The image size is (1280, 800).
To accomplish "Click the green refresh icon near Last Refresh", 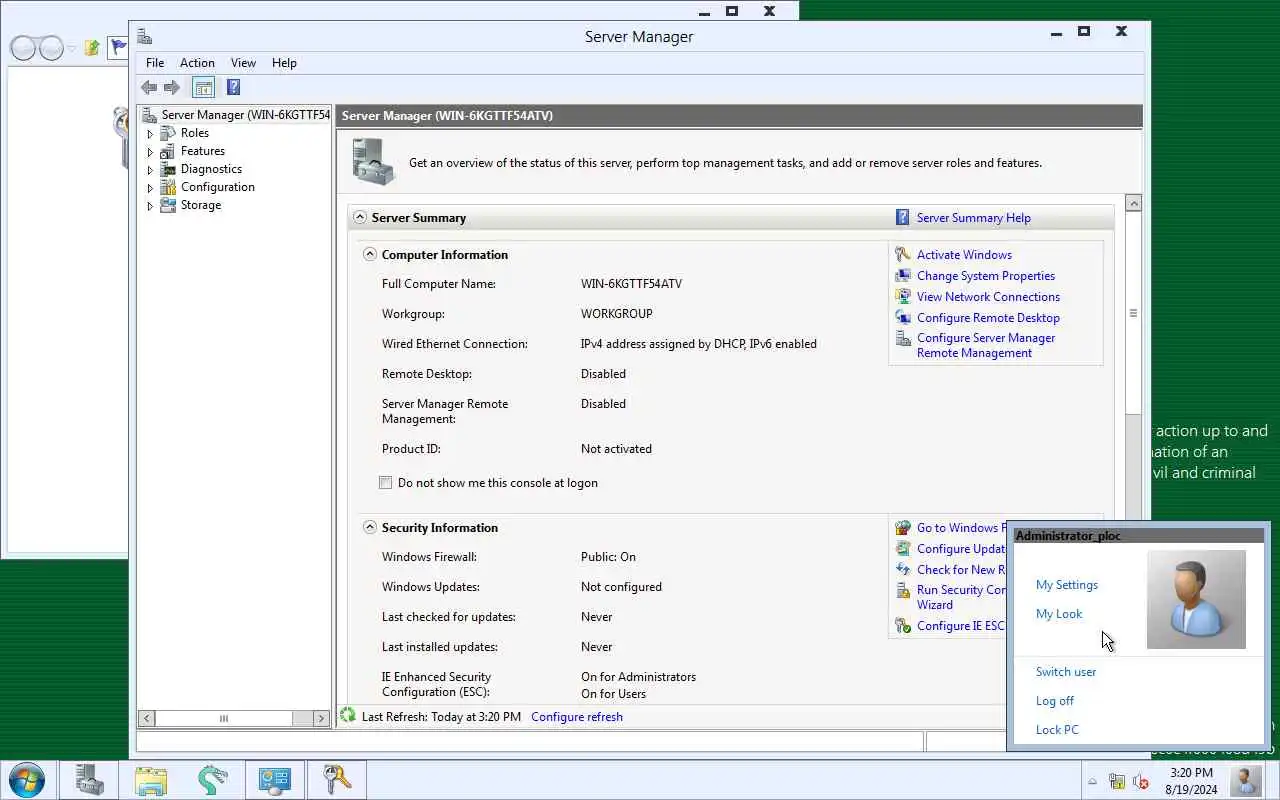I will pos(348,715).
